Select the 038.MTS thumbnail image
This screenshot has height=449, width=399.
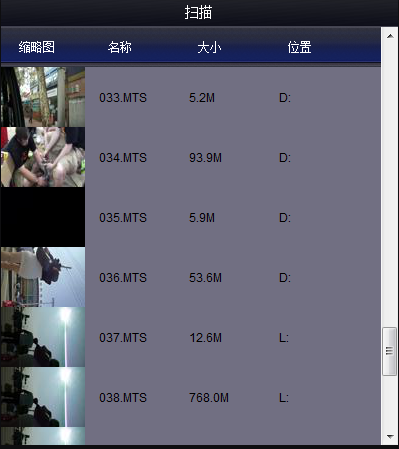click(x=43, y=397)
